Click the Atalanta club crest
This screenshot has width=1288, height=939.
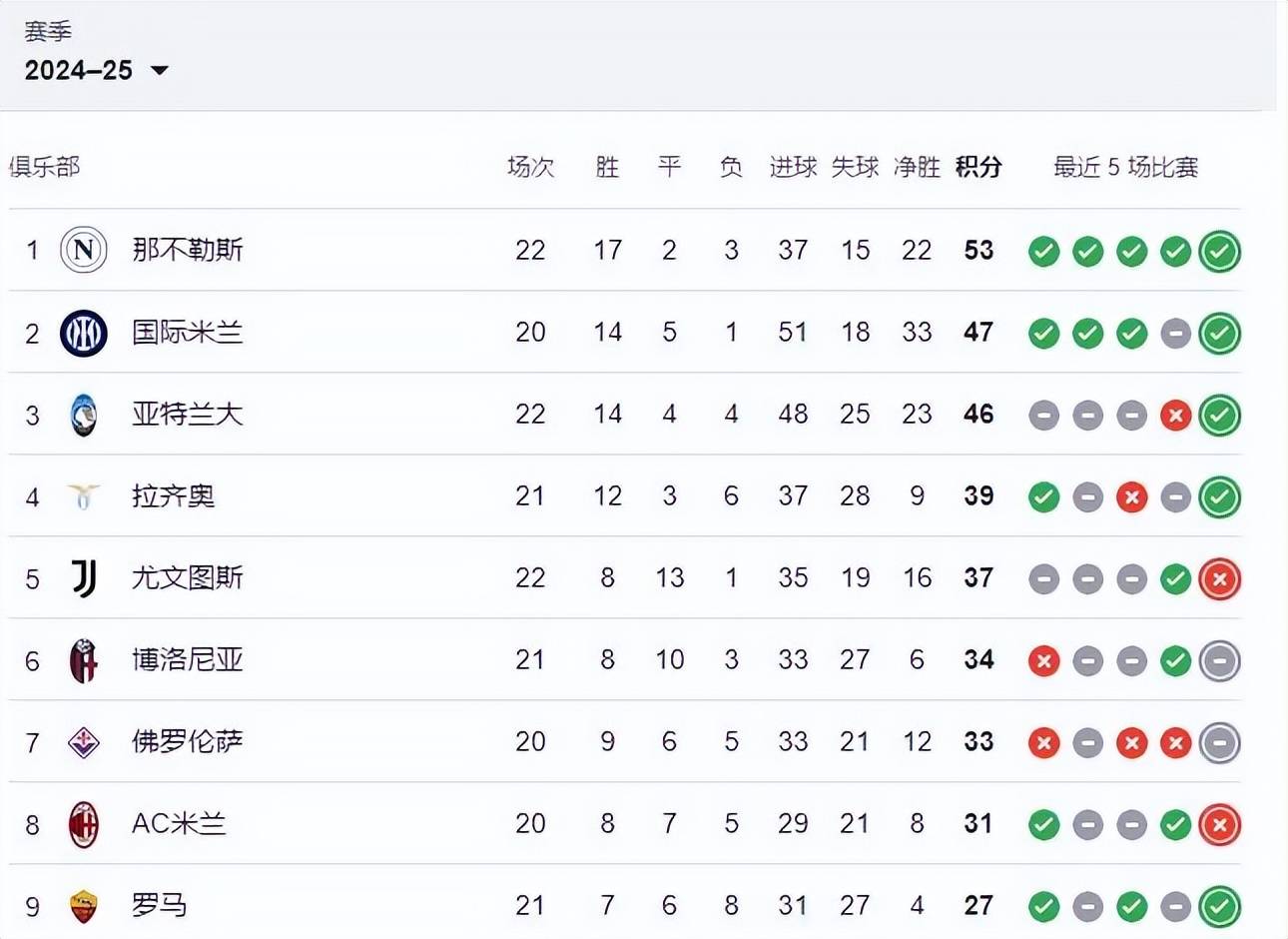(x=84, y=415)
